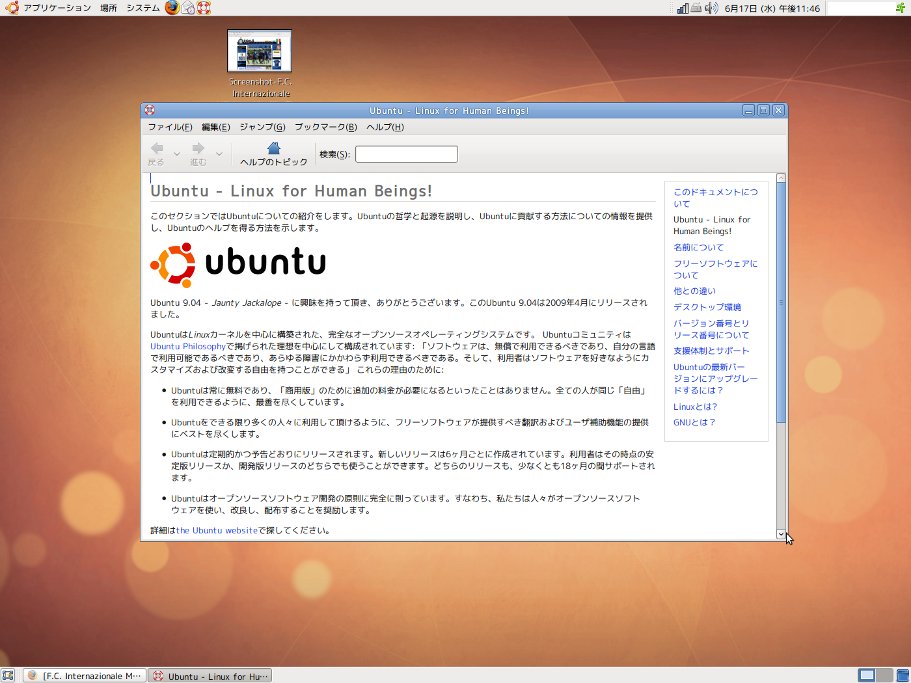
Task: Open the 場所 panel menu
Action: pos(109,8)
